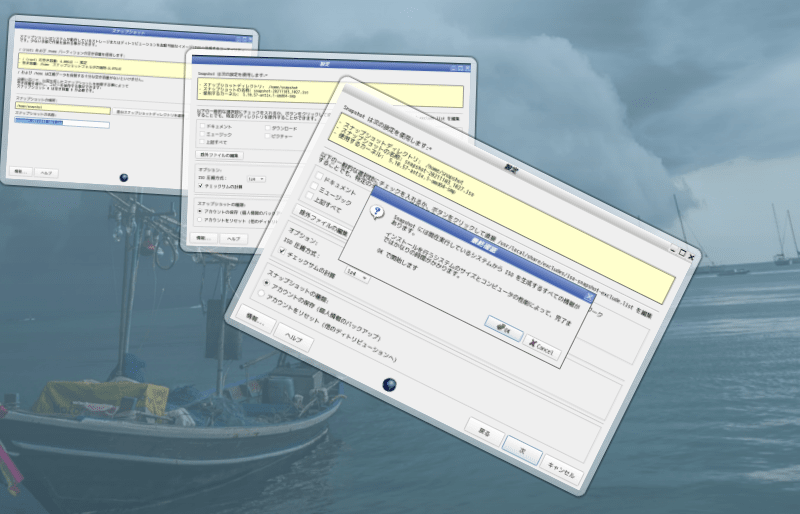Select アカウントの保存 radio in upright 設定 window
The image size is (800, 514).
coord(200,211)
